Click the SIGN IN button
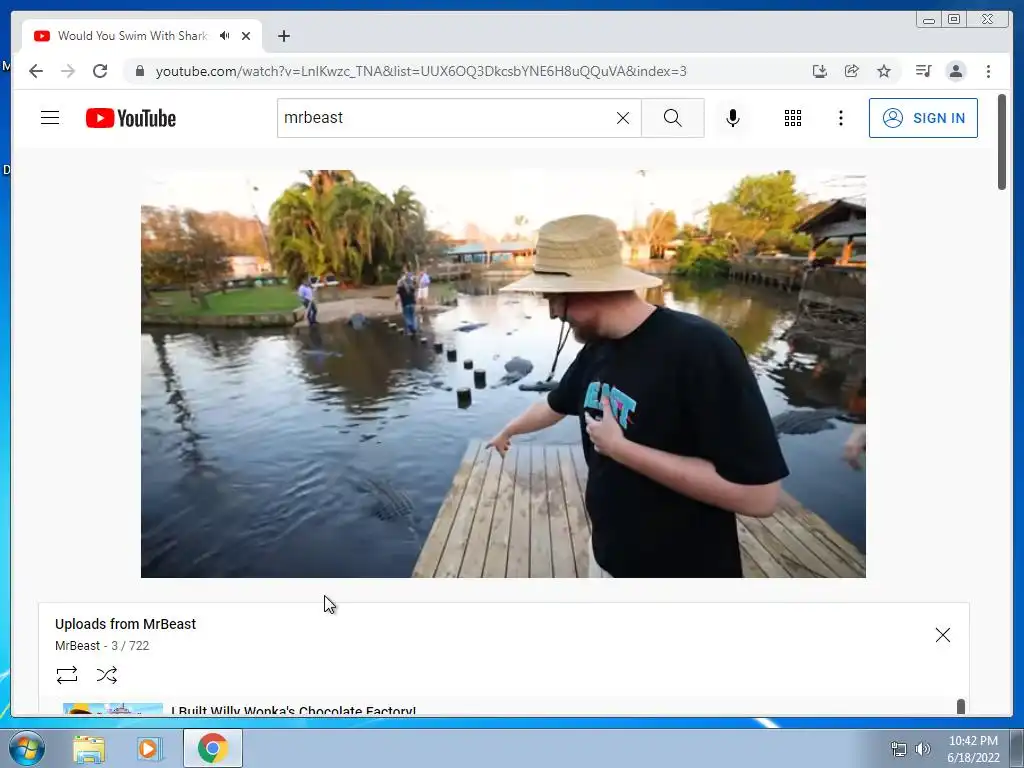 923,118
